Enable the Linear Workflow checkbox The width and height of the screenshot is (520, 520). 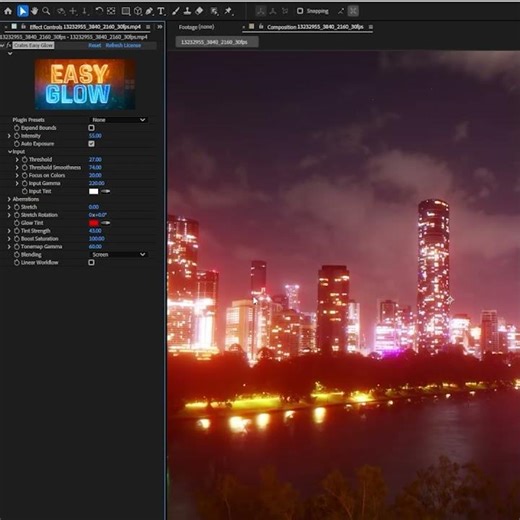(91, 262)
